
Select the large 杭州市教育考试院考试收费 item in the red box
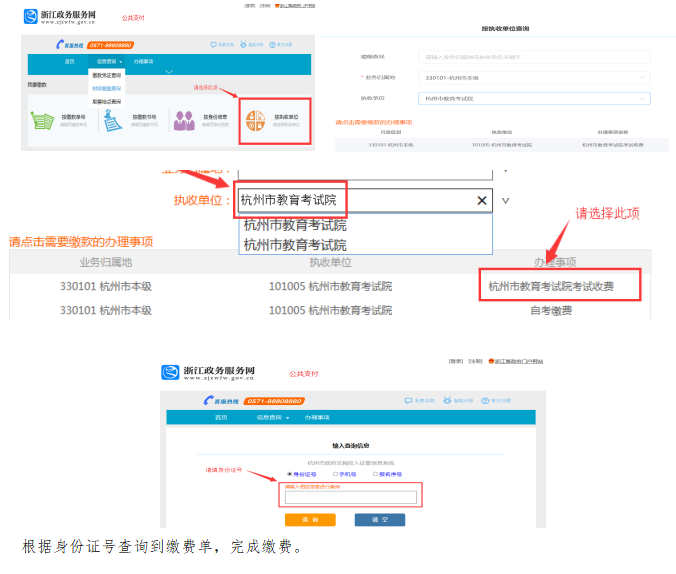551,286
